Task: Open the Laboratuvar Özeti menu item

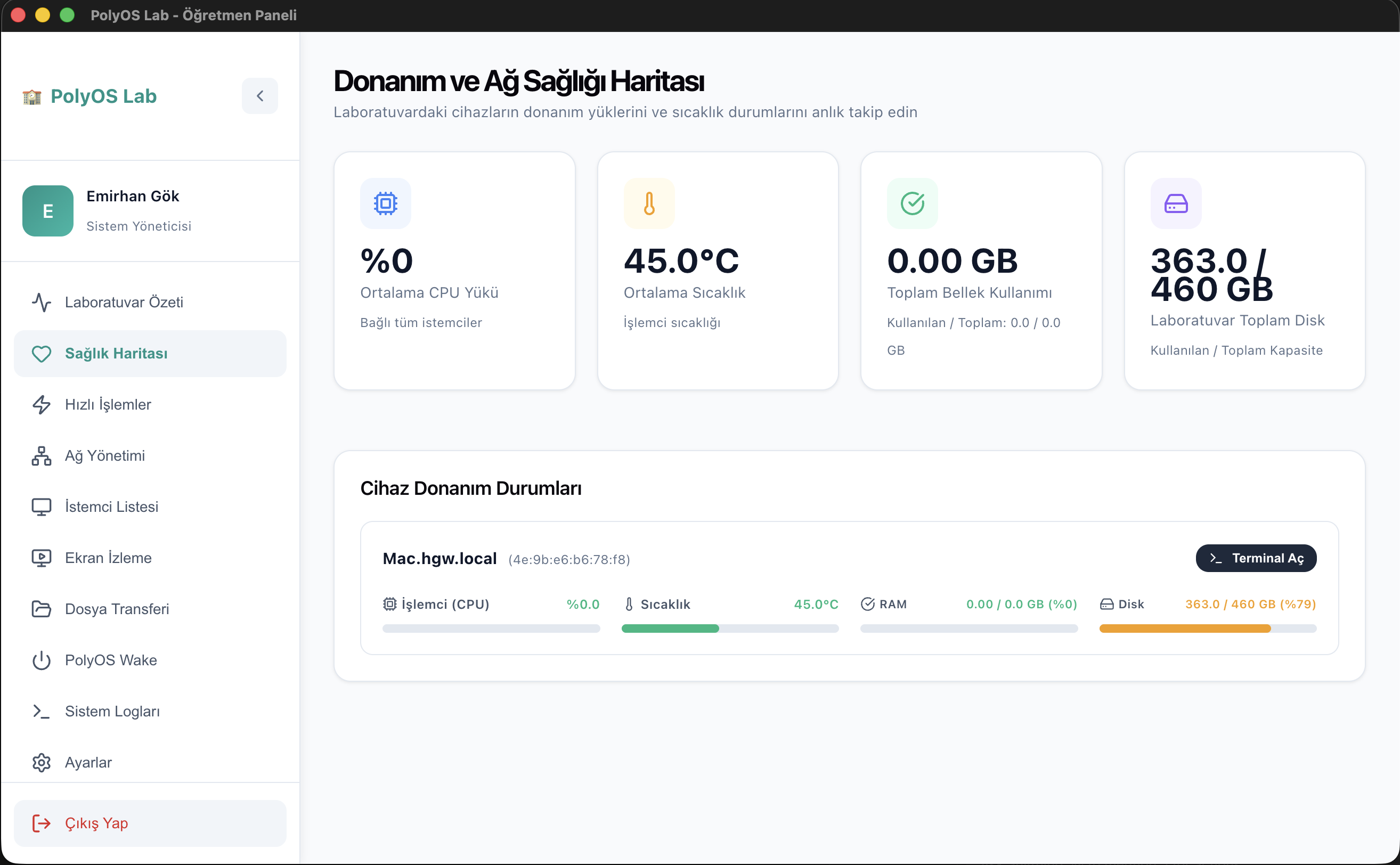Action: [x=150, y=302]
